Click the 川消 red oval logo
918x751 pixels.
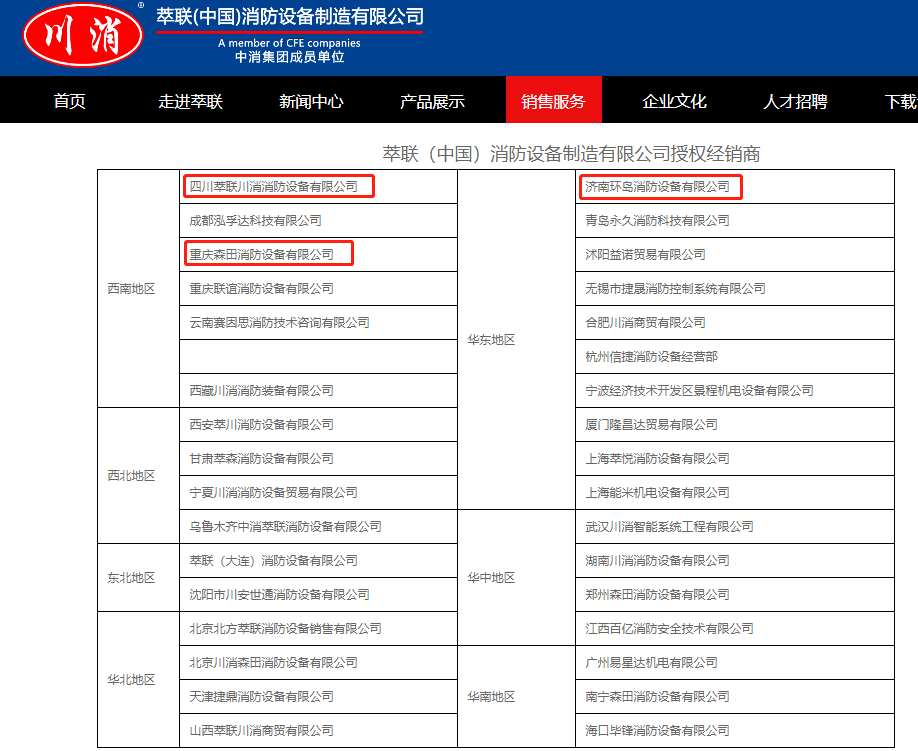pos(83,35)
